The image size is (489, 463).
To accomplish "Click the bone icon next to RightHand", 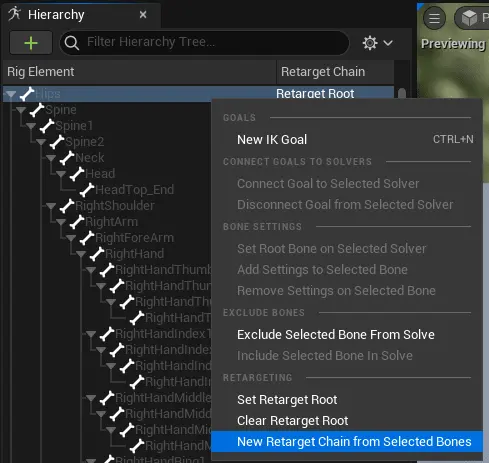I will click(97, 254).
